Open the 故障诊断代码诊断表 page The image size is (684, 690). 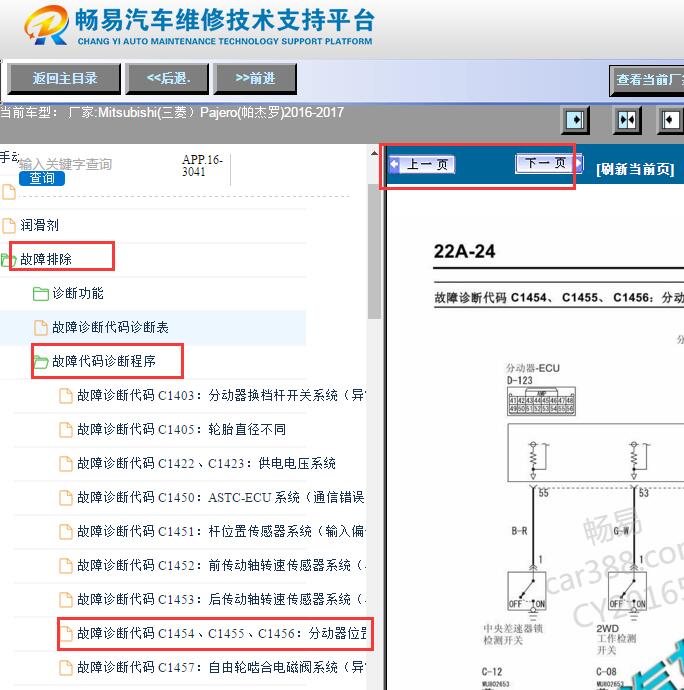point(110,327)
